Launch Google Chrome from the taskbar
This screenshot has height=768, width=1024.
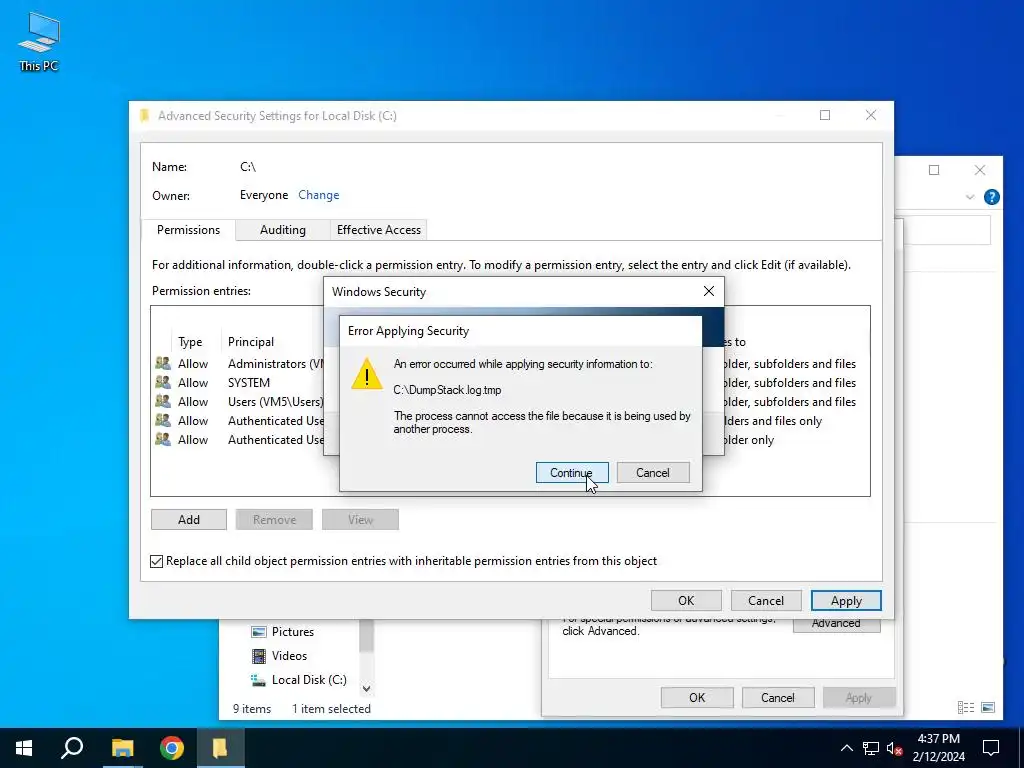[172, 748]
